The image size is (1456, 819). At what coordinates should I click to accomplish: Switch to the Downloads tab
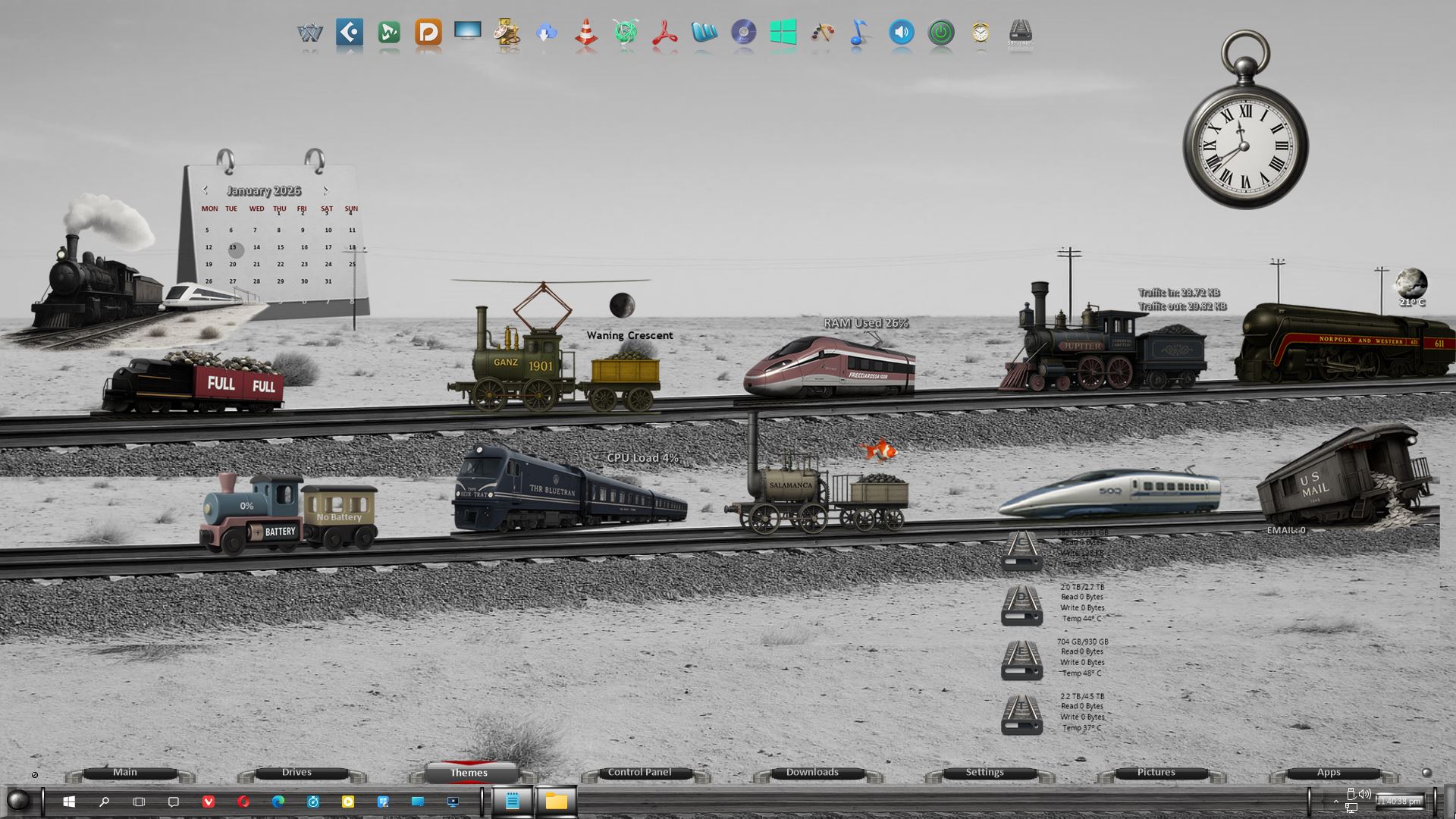coord(812,773)
